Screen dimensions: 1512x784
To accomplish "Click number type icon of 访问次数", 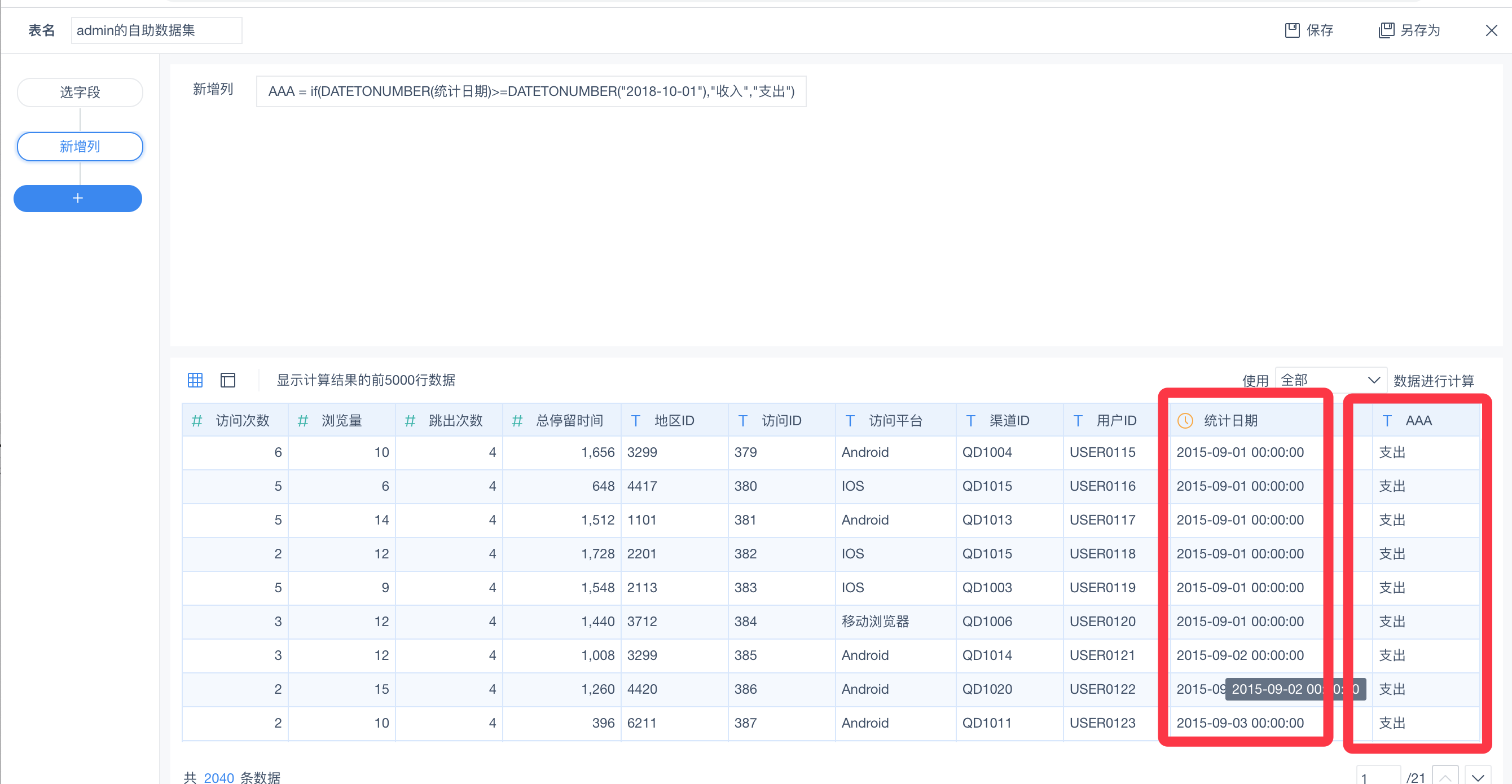I will [x=197, y=421].
